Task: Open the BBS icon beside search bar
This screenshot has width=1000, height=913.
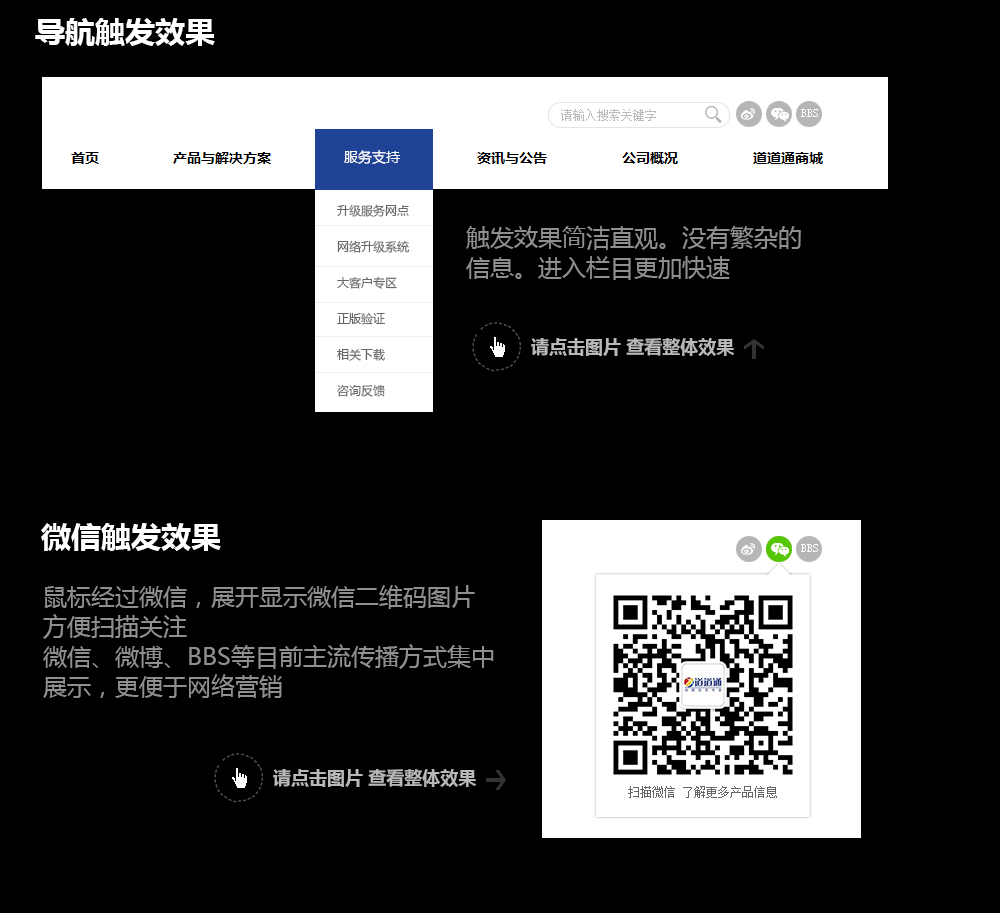Action: tap(809, 115)
